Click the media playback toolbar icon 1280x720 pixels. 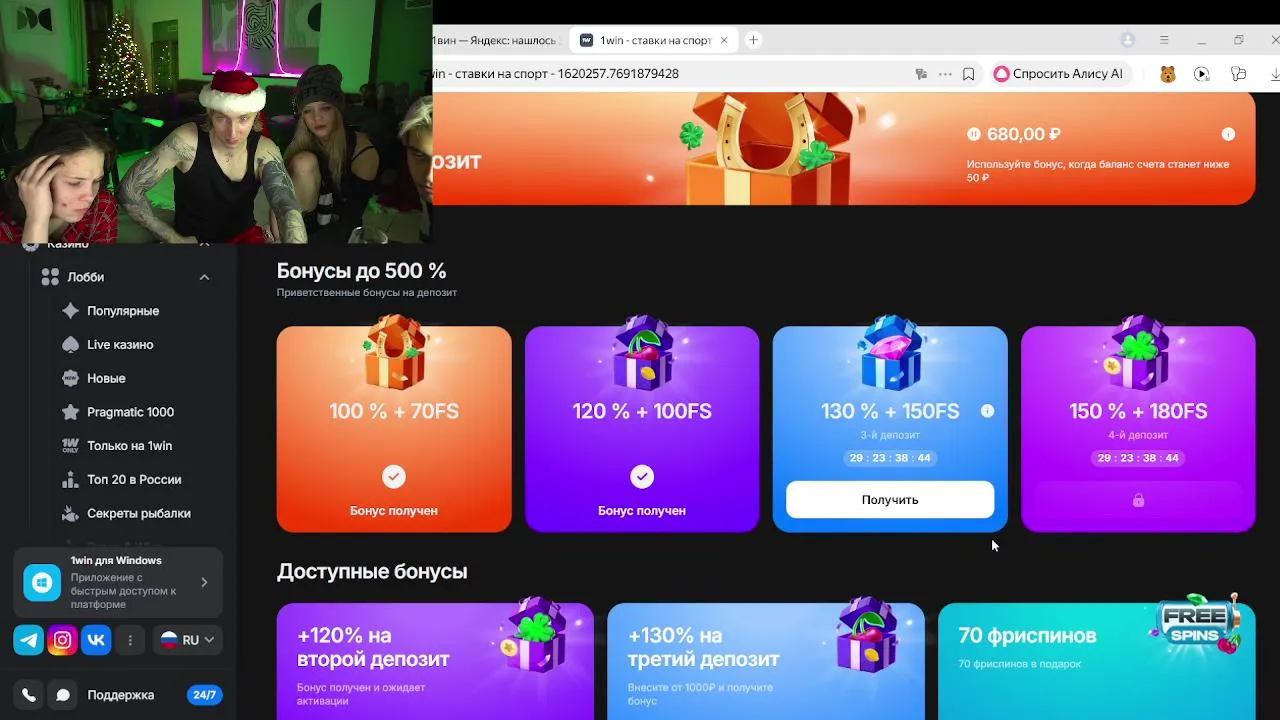point(1202,74)
